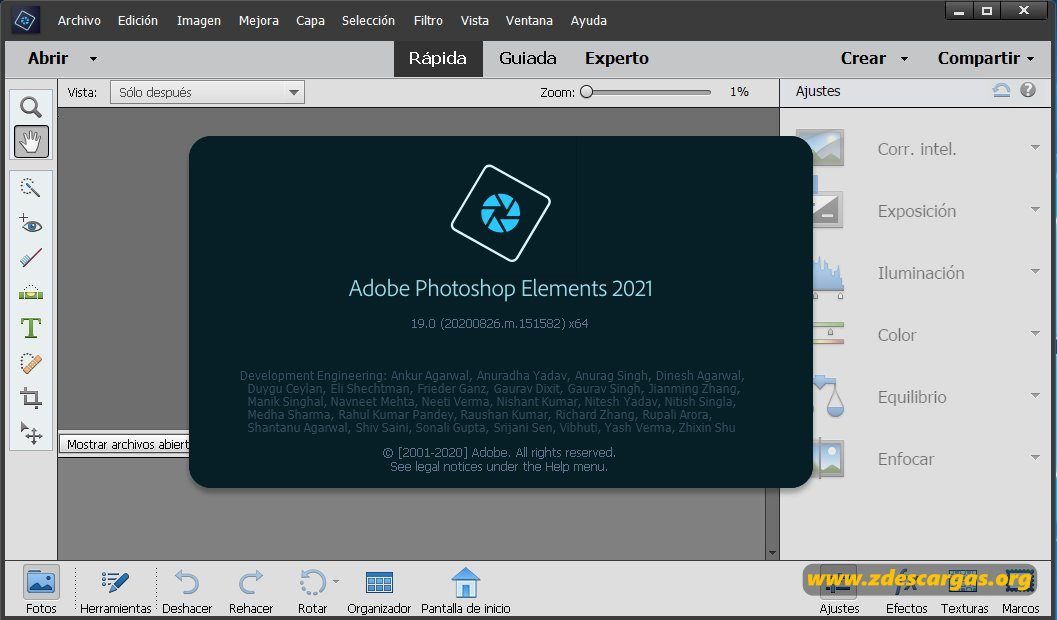Adjust the Zoom slider handle
Image resolution: width=1057 pixels, height=620 pixels.
[x=586, y=92]
